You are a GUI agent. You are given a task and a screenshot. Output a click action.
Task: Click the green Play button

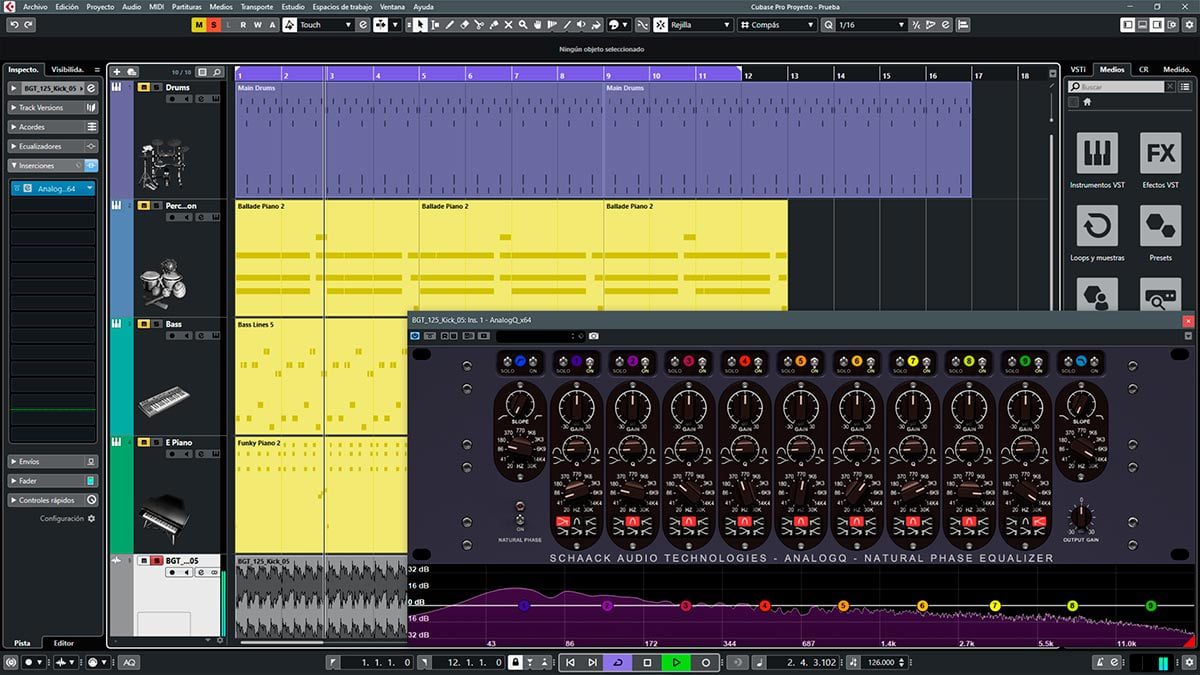point(676,662)
